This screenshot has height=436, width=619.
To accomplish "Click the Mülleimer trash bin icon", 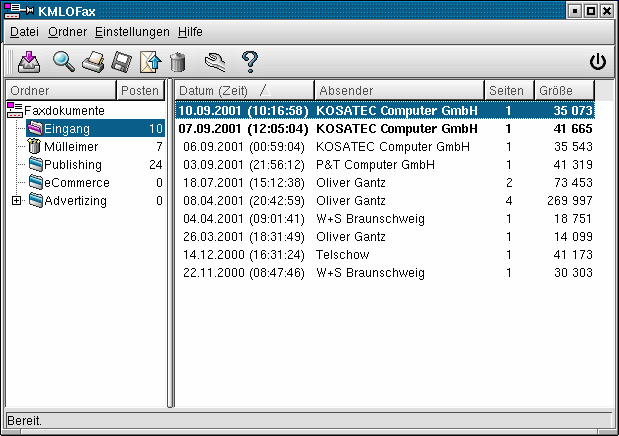I will click(34, 147).
